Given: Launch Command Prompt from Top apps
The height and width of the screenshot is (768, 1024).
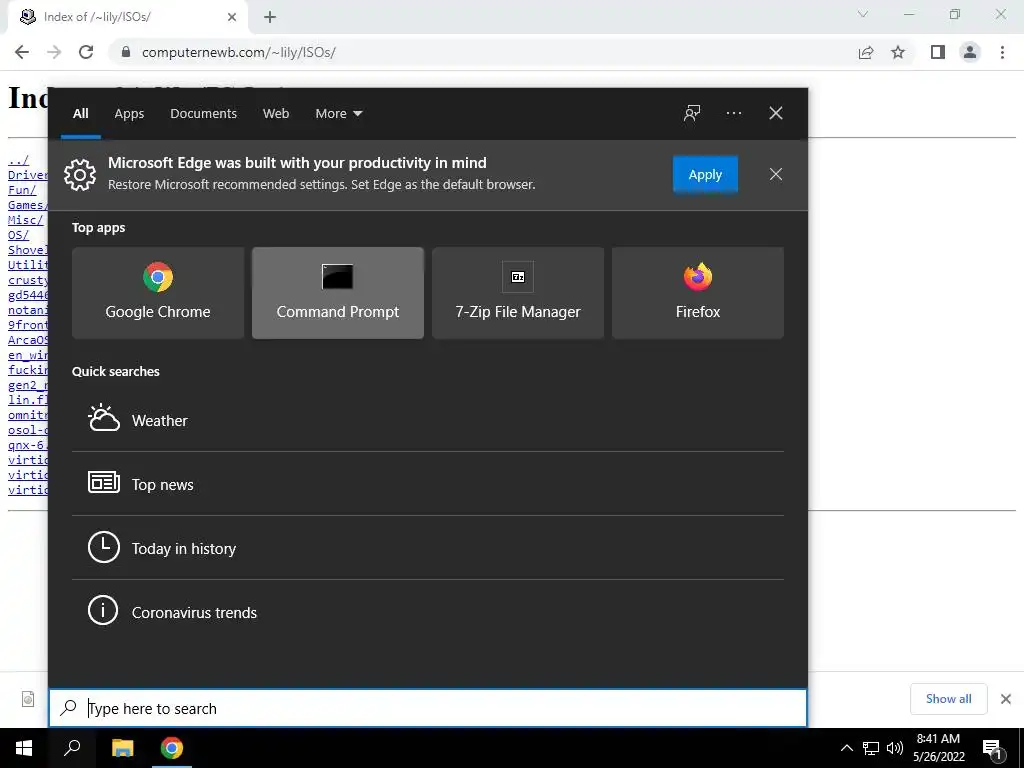Looking at the screenshot, I should click(x=338, y=293).
